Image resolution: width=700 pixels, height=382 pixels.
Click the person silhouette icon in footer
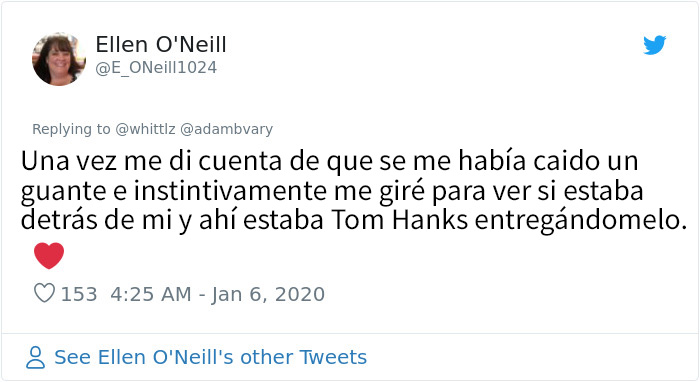click(x=35, y=357)
